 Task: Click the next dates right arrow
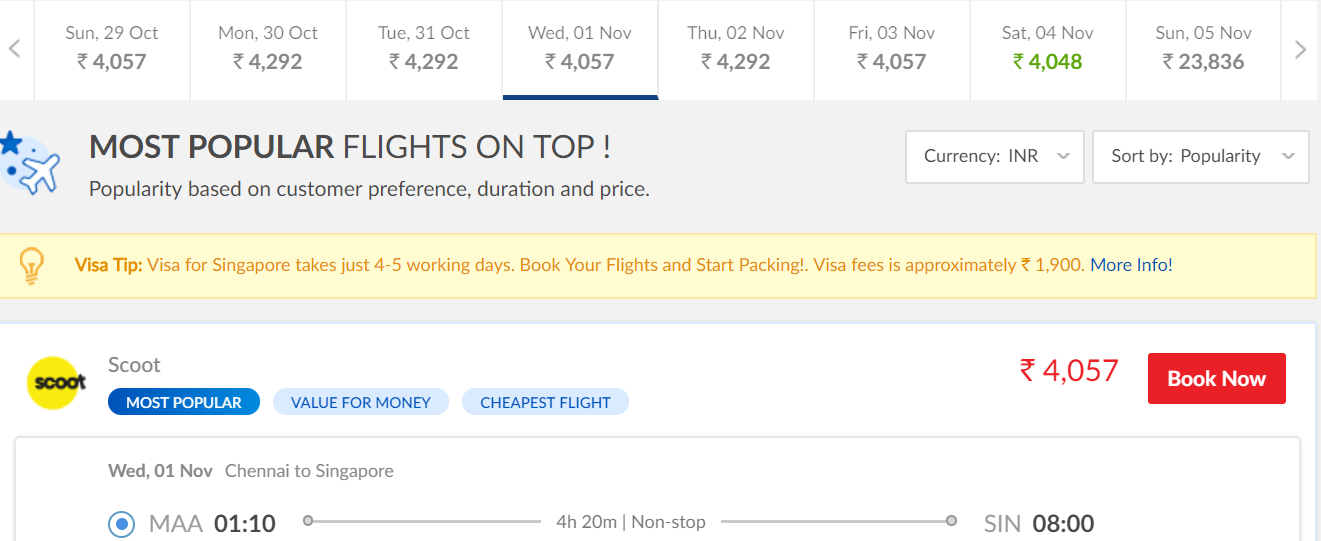[x=1300, y=49]
